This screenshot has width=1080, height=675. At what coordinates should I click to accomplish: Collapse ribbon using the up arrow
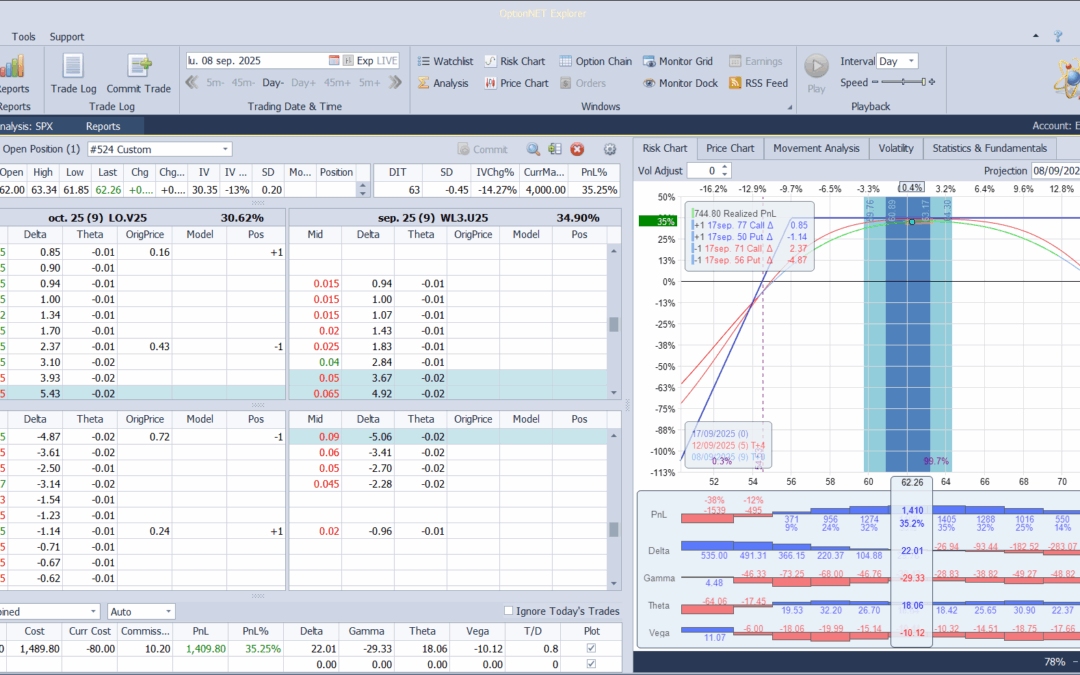point(1035,37)
